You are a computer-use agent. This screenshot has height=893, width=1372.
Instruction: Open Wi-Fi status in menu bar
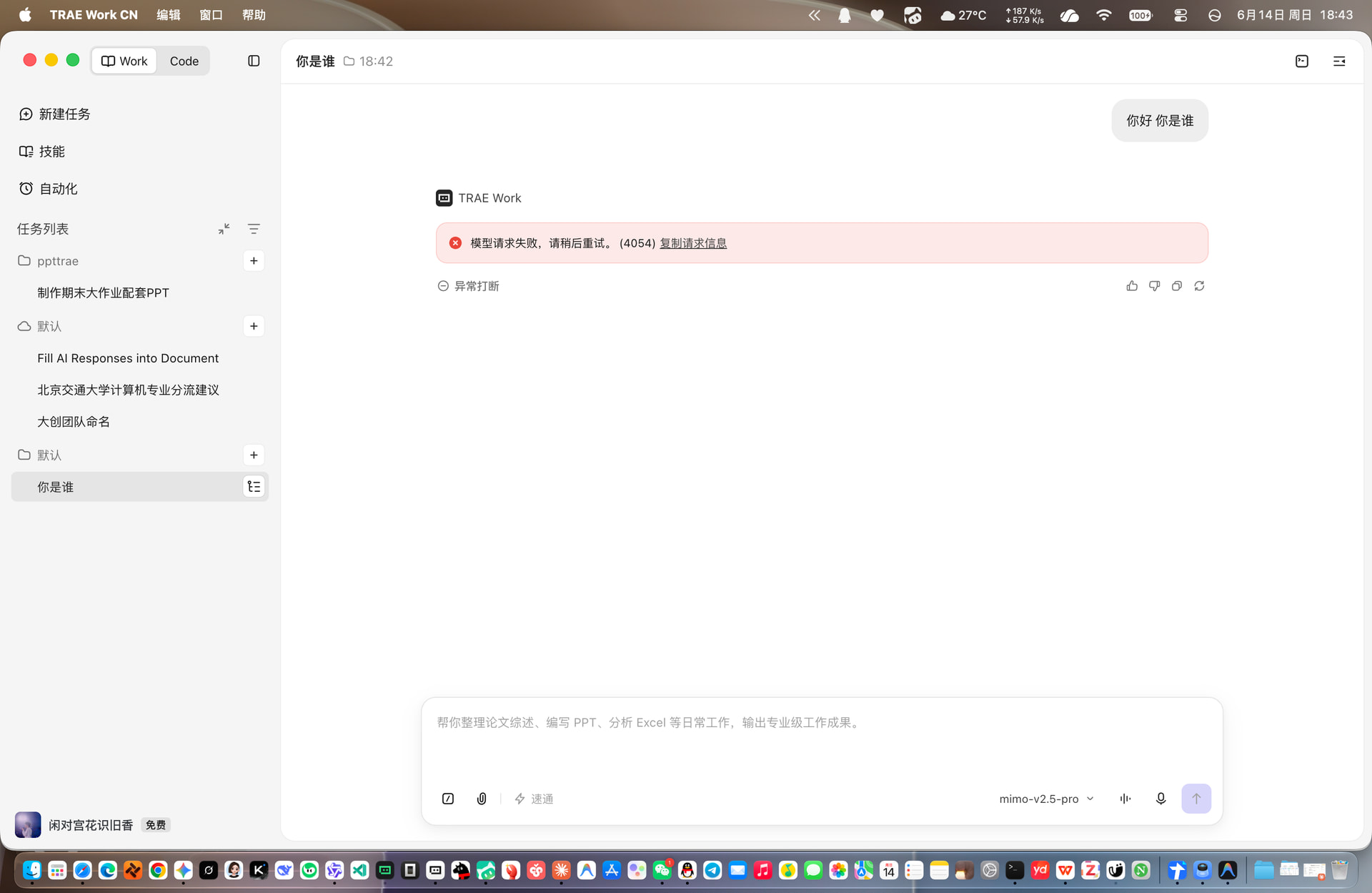click(x=1103, y=15)
